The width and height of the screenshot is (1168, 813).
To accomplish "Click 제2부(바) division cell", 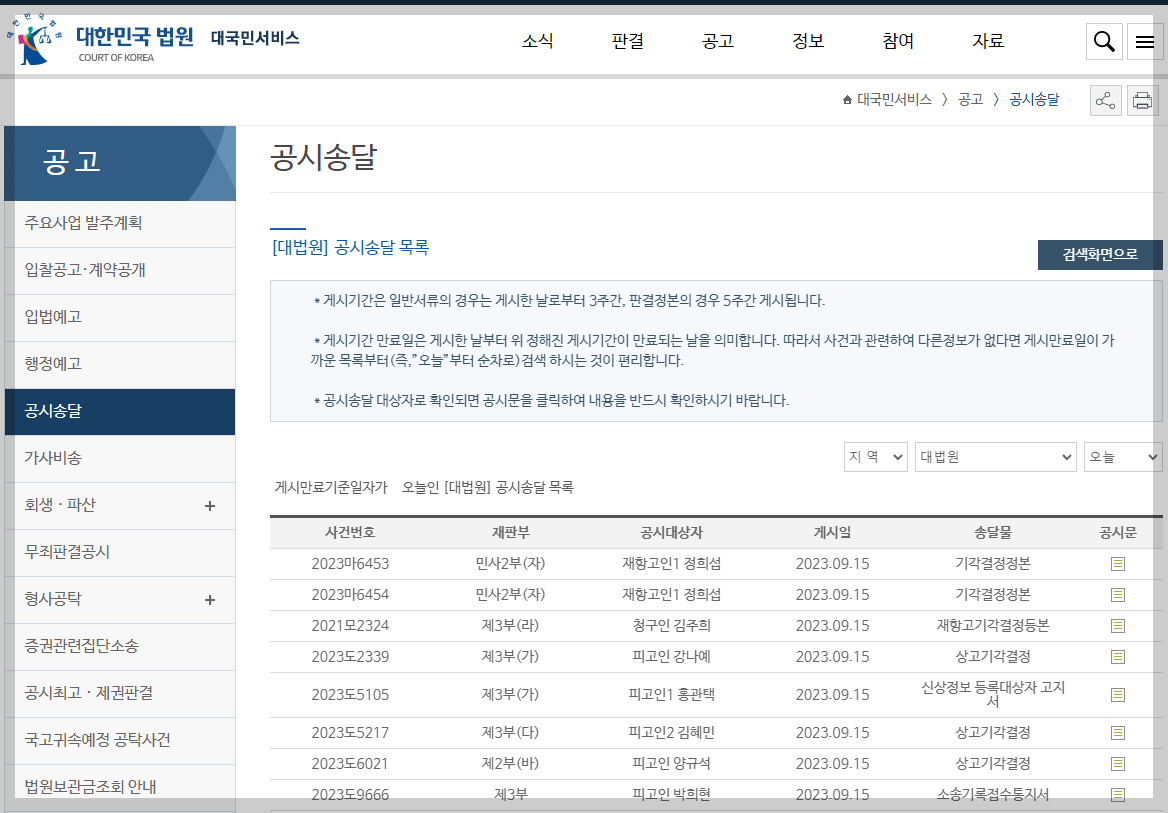I will click(x=510, y=764).
